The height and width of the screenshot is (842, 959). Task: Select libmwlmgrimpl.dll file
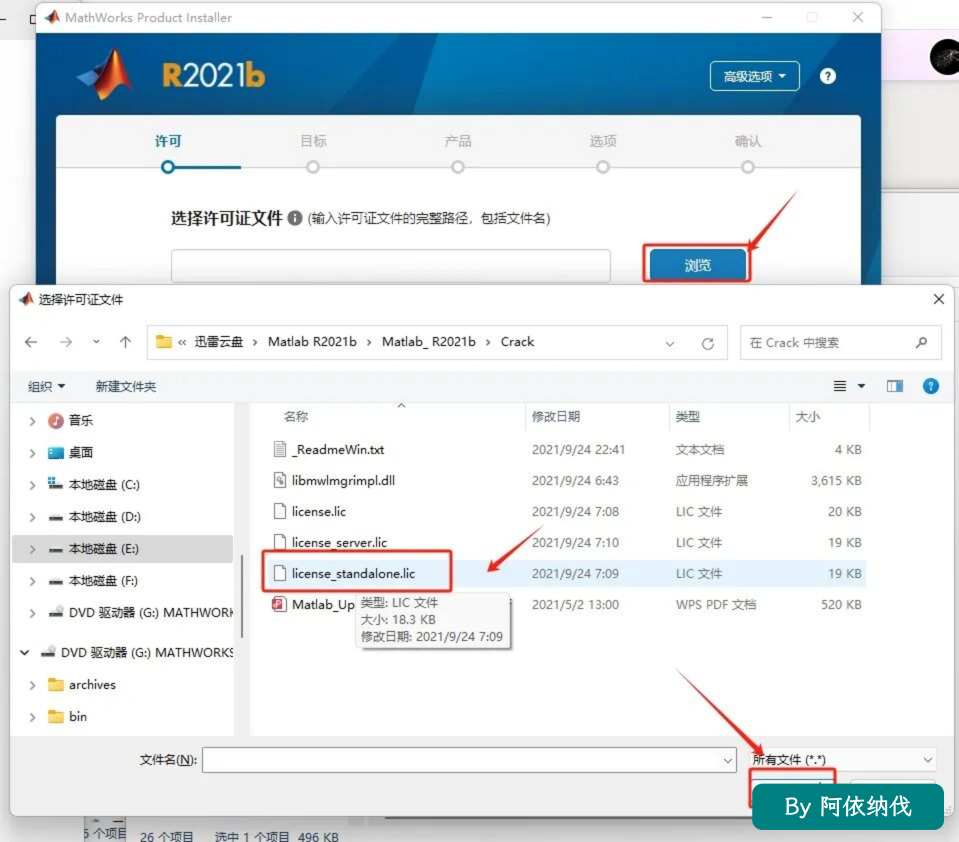click(x=343, y=481)
